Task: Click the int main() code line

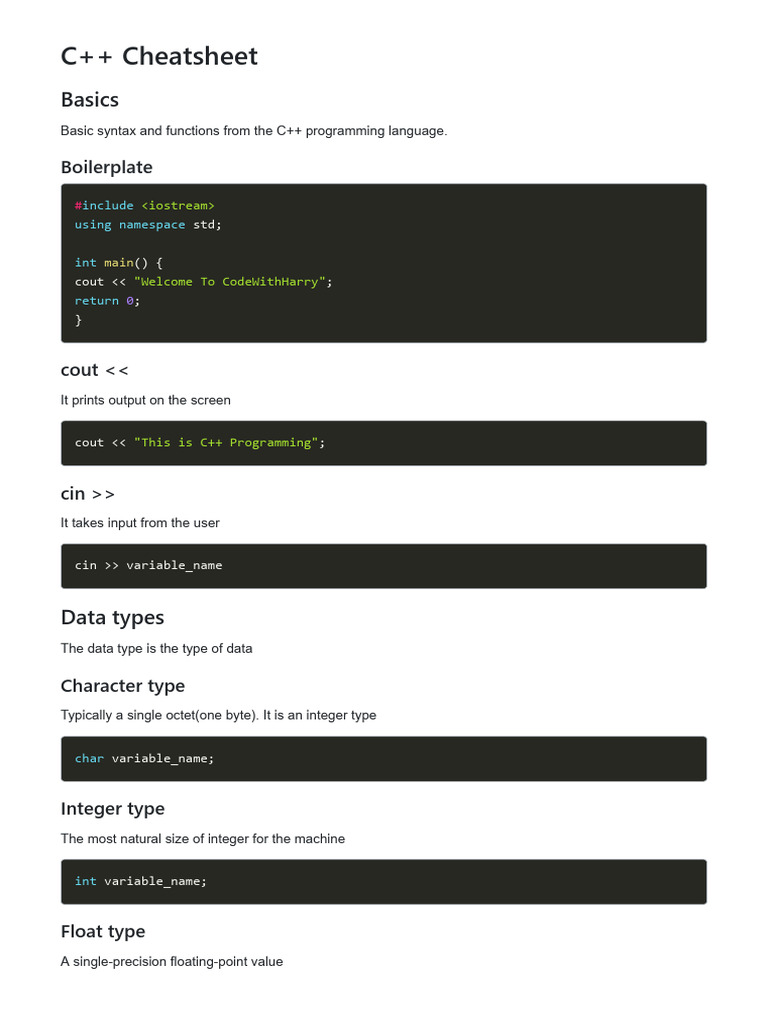Action: 118,262
